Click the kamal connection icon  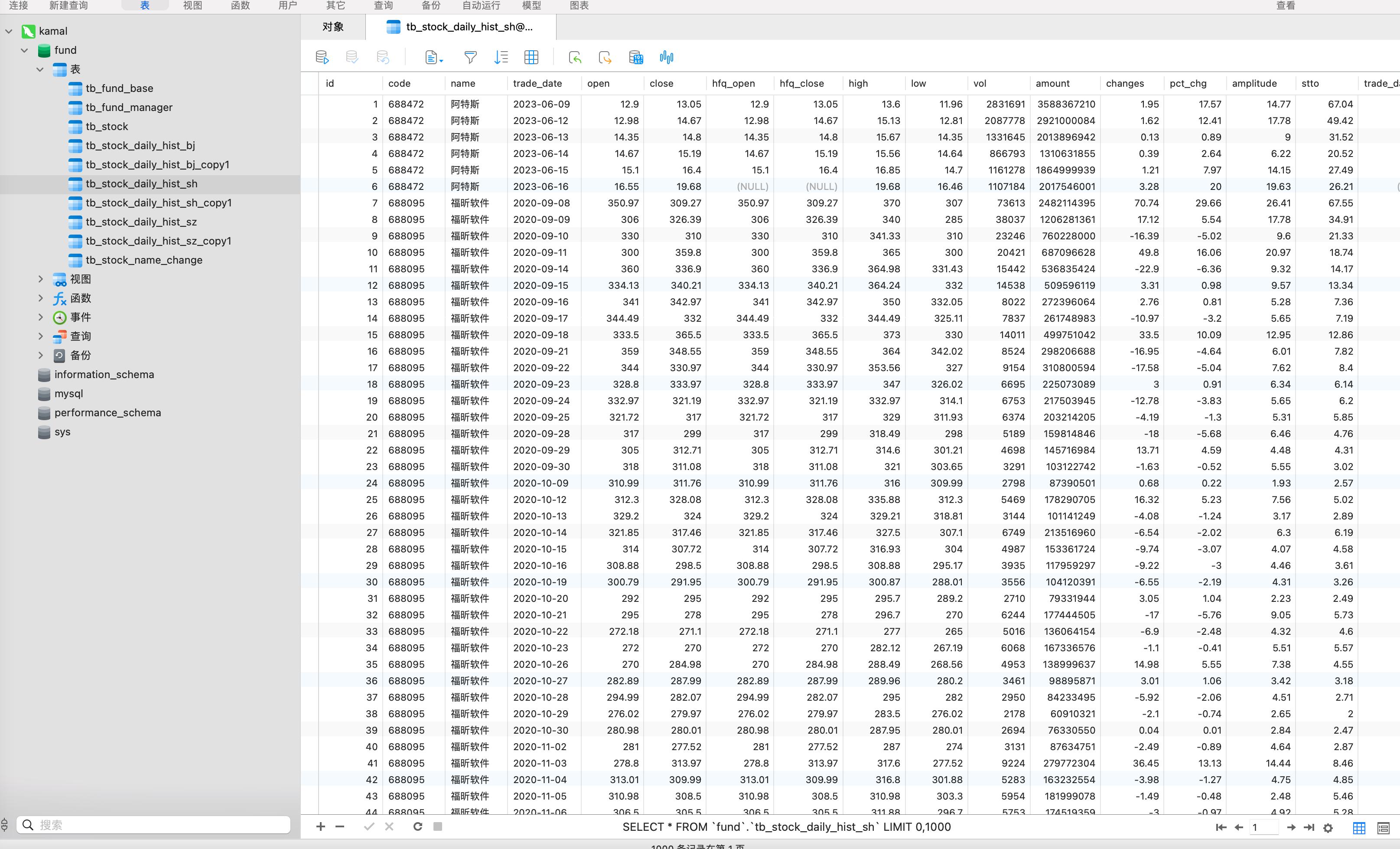[29, 31]
